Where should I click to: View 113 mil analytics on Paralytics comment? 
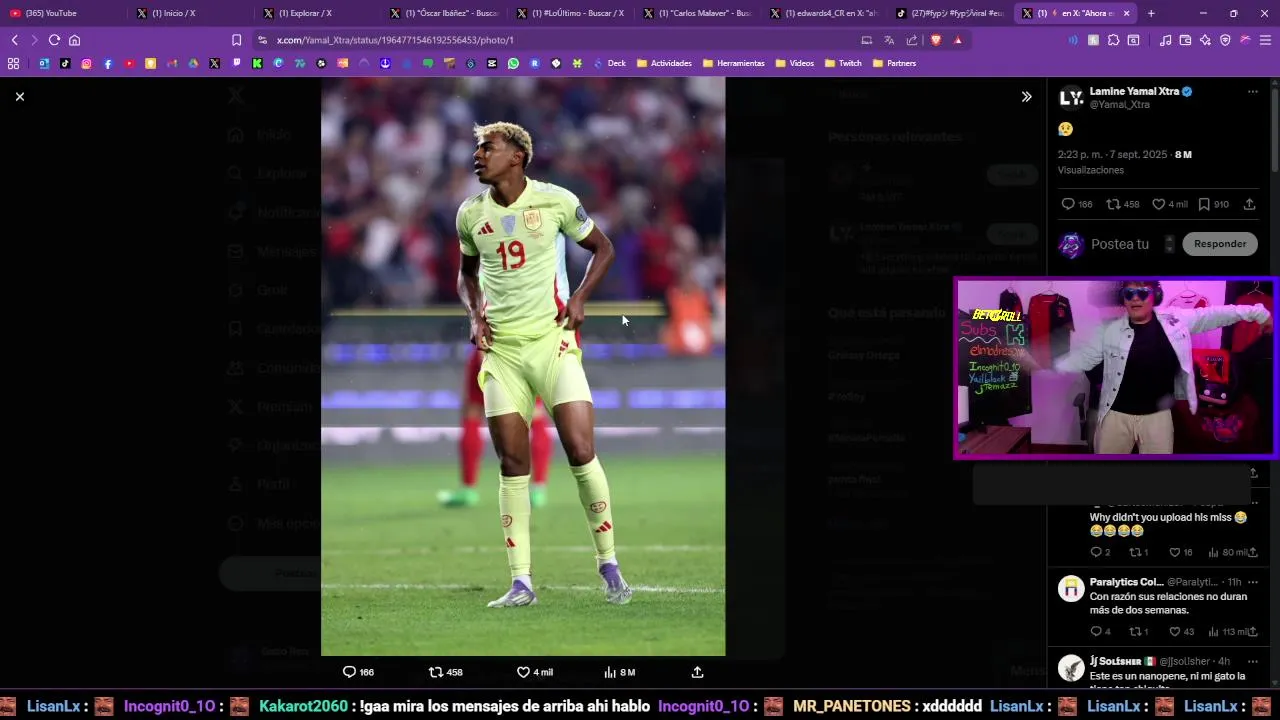(x=1228, y=632)
